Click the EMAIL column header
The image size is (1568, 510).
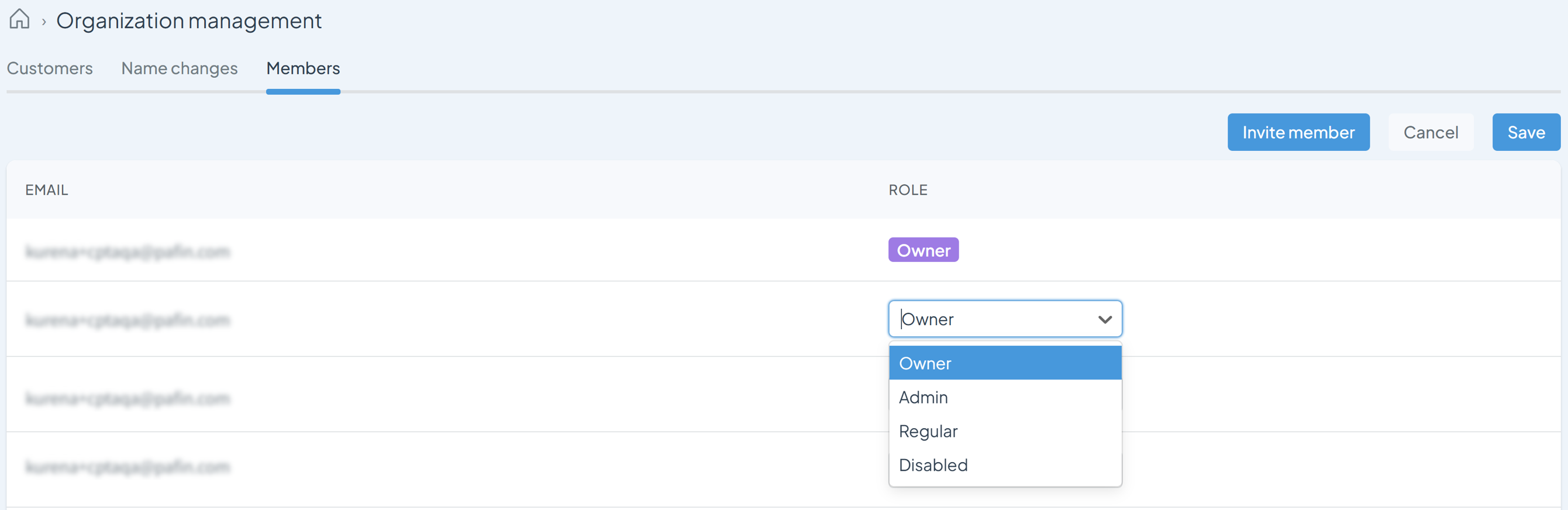(47, 190)
